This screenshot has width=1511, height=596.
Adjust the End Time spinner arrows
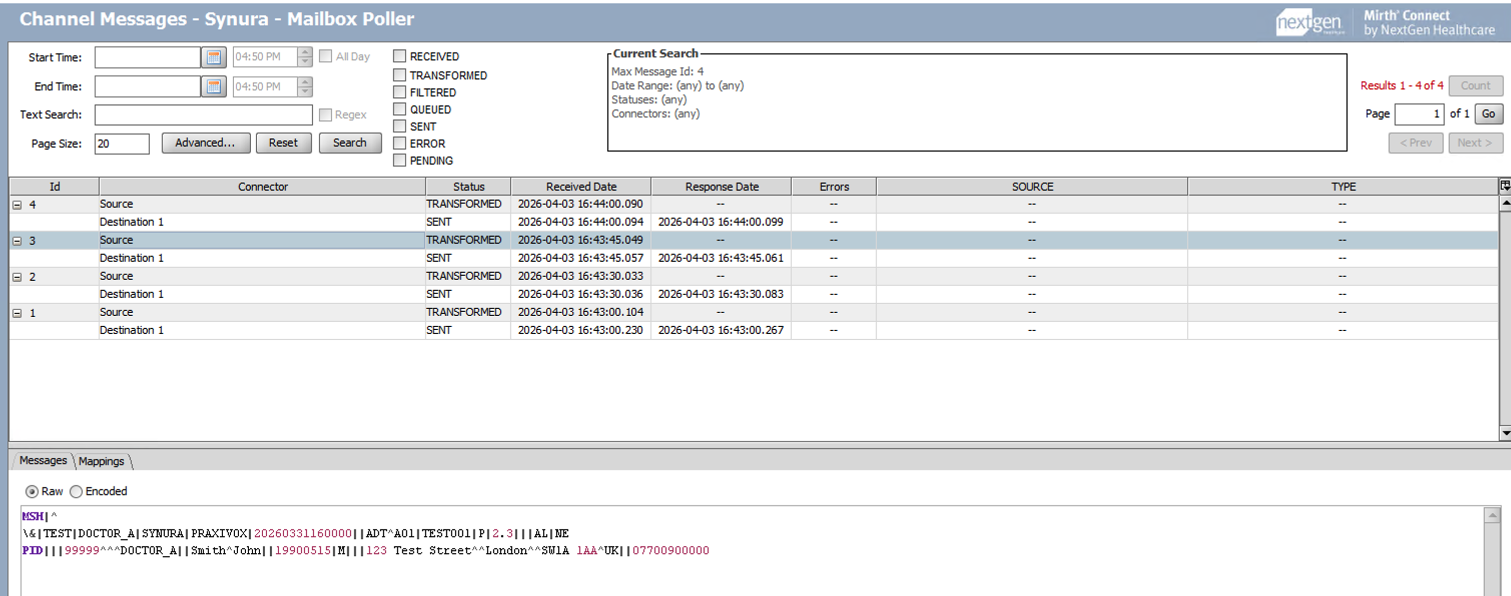(x=306, y=87)
